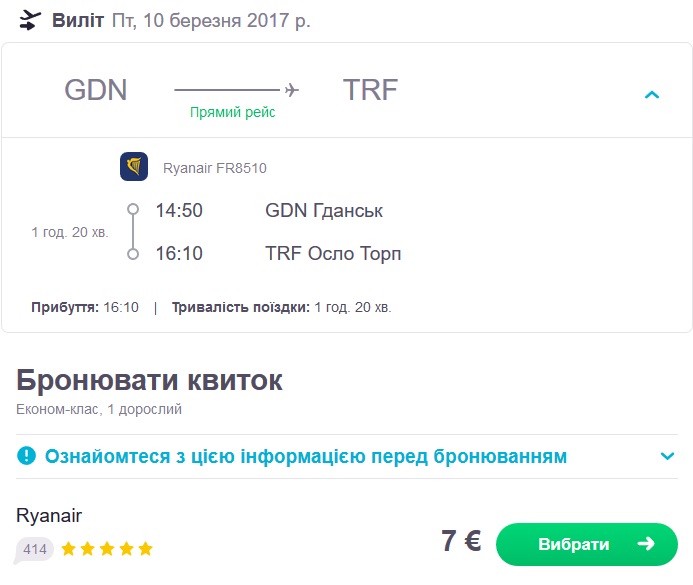This screenshot has height=585, width=693.
Task: Click the Ryanair FR8510 flight label
Action: (x=214, y=168)
